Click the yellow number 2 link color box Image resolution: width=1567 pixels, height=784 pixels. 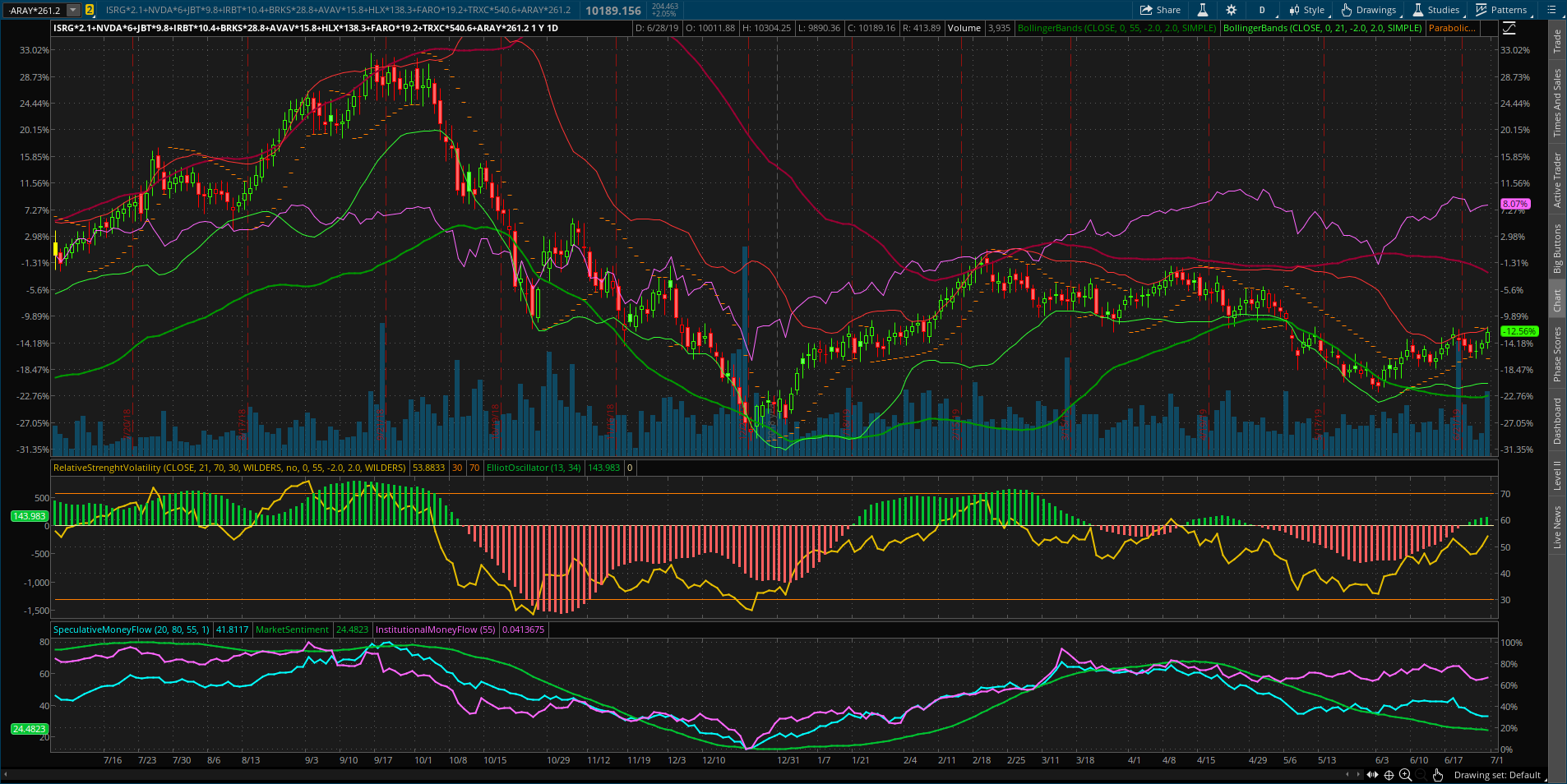pos(90,10)
